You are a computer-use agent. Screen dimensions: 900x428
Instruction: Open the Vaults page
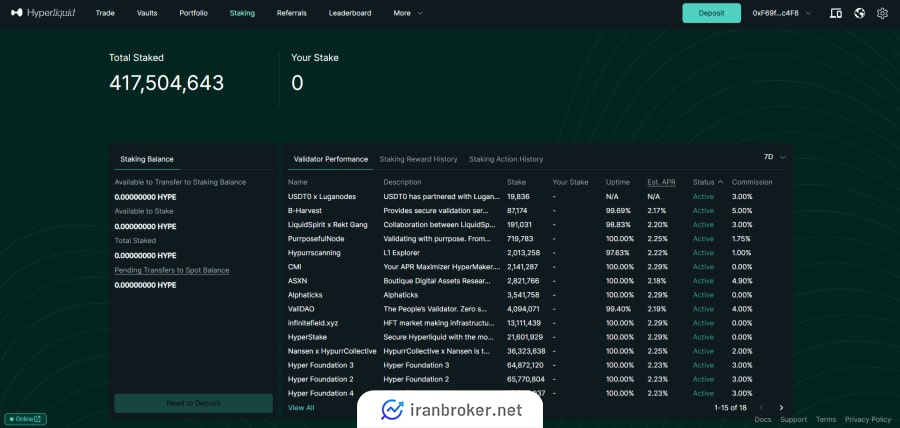(147, 13)
